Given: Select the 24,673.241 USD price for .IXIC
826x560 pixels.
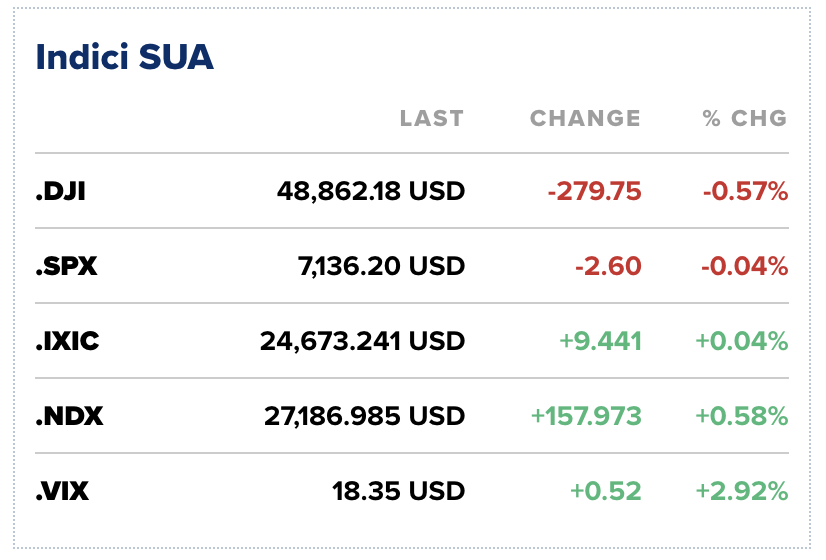Looking at the screenshot, I should coord(363,341).
